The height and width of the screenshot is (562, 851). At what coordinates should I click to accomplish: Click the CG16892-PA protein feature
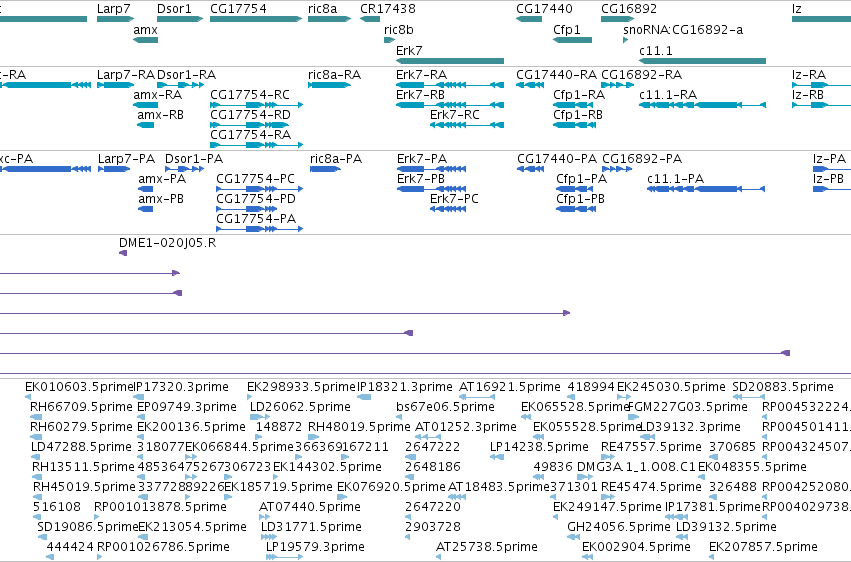point(617,169)
